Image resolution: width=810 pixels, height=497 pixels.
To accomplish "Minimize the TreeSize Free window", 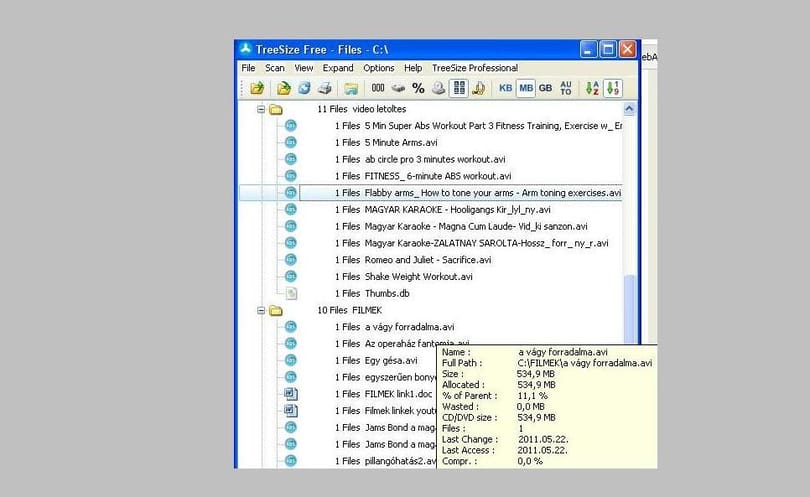I will coord(588,50).
